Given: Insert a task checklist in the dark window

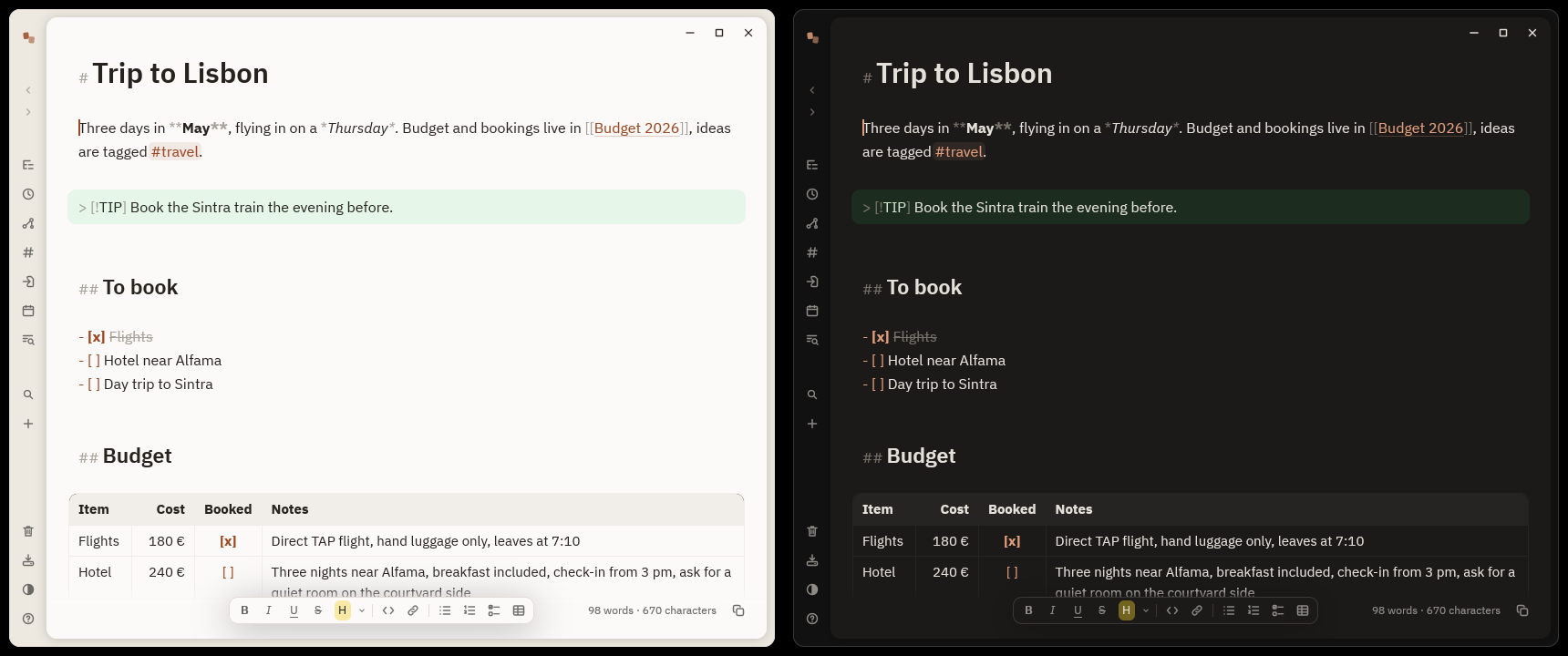Looking at the screenshot, I should click(1278, 610).
